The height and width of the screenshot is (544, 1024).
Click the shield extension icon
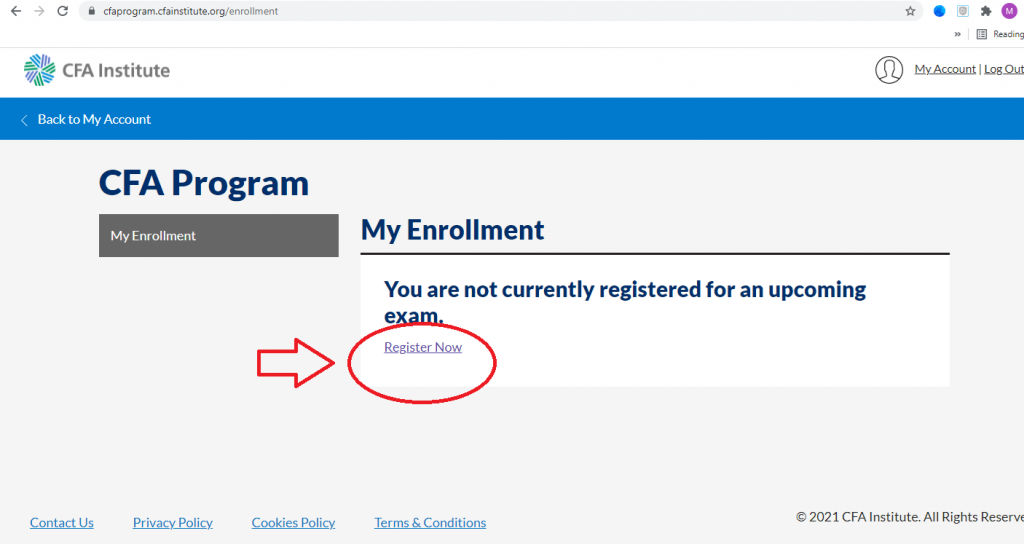click(963, 11)
